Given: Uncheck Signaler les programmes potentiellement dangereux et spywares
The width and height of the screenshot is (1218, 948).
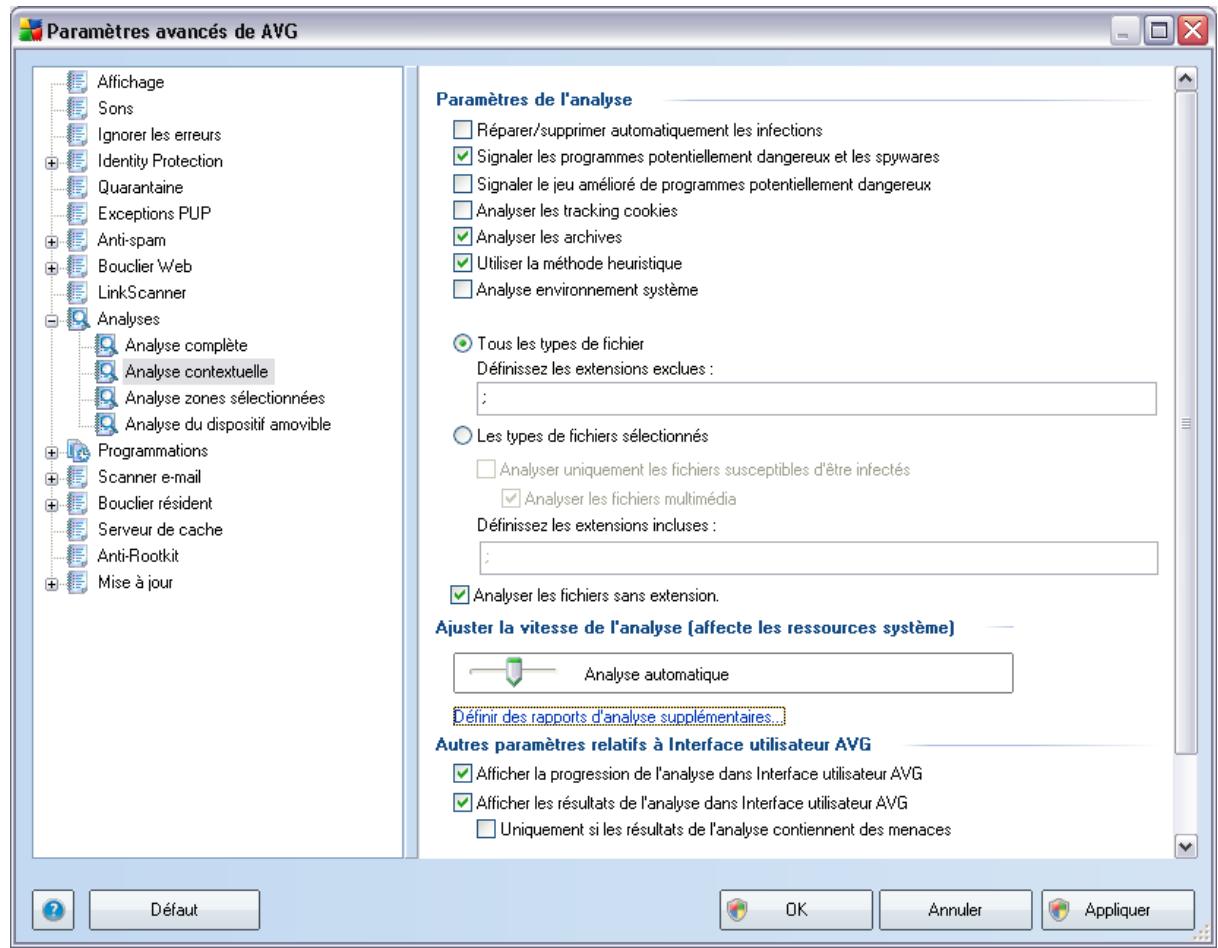Looking at the screenshot, I should (x=461, y=156).
